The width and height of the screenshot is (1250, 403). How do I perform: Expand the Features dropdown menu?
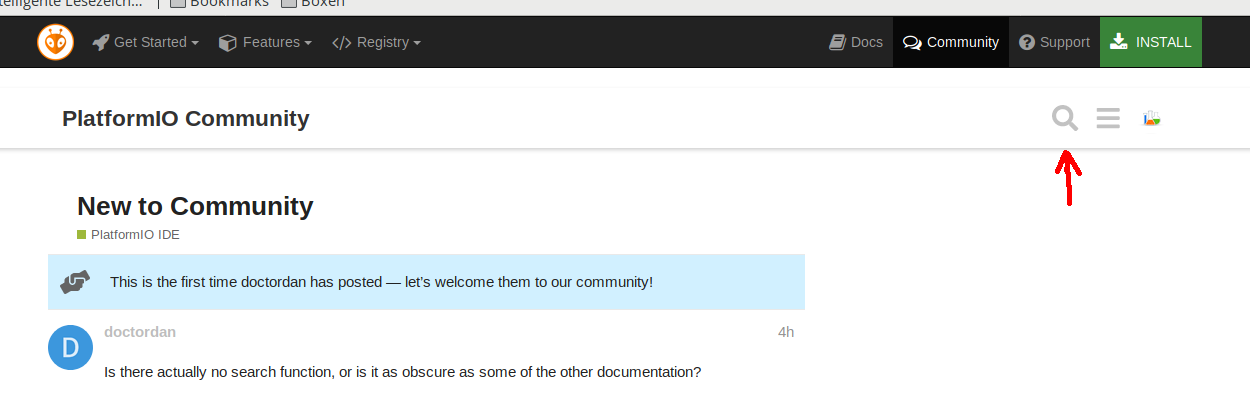point(265,42)
